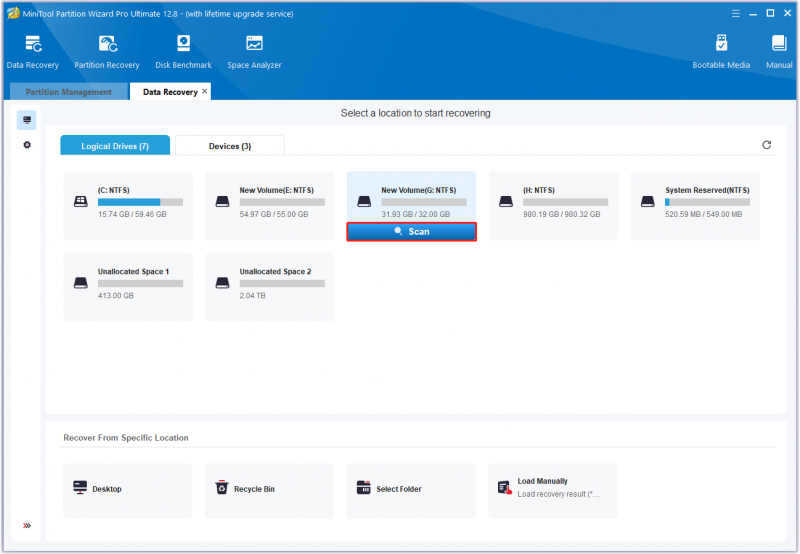800x554 pixels.
Task: Click the "413.00 GB" size text
Action: (116, 295)
